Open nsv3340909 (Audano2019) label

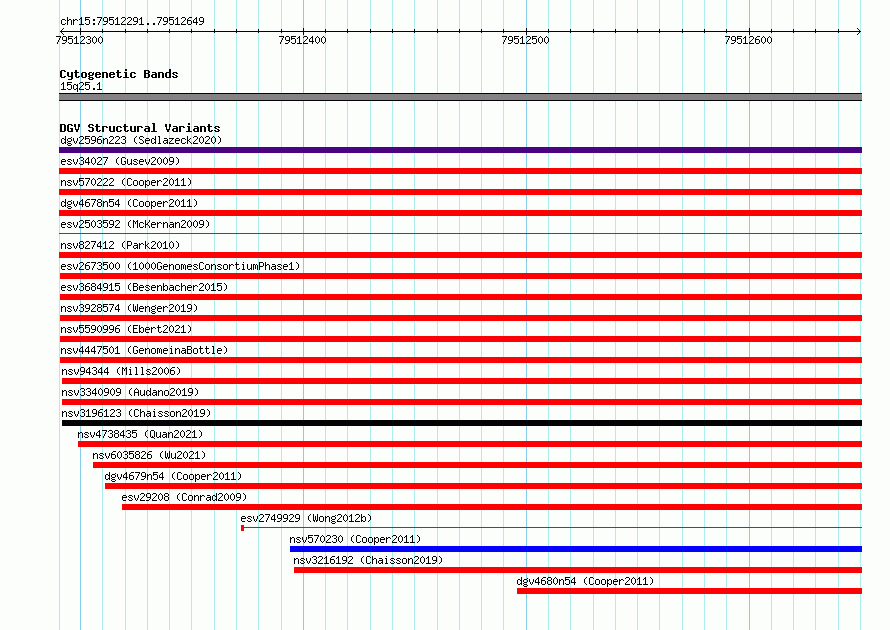[x=130, y=392]
